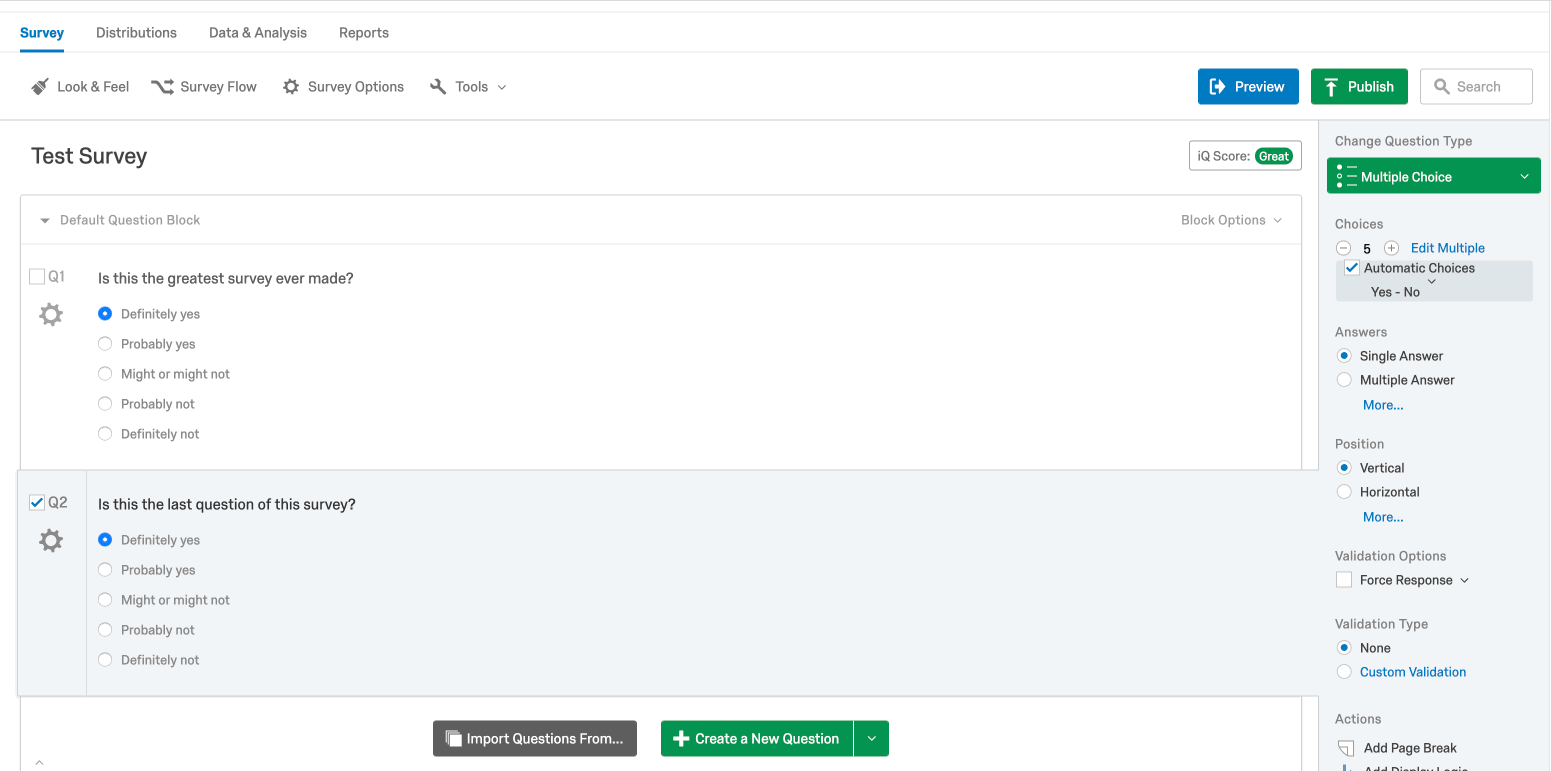Open Create a New Question dropdown arrow
The width and height of the screenshot is (1551, 771).
coord(871,738)
